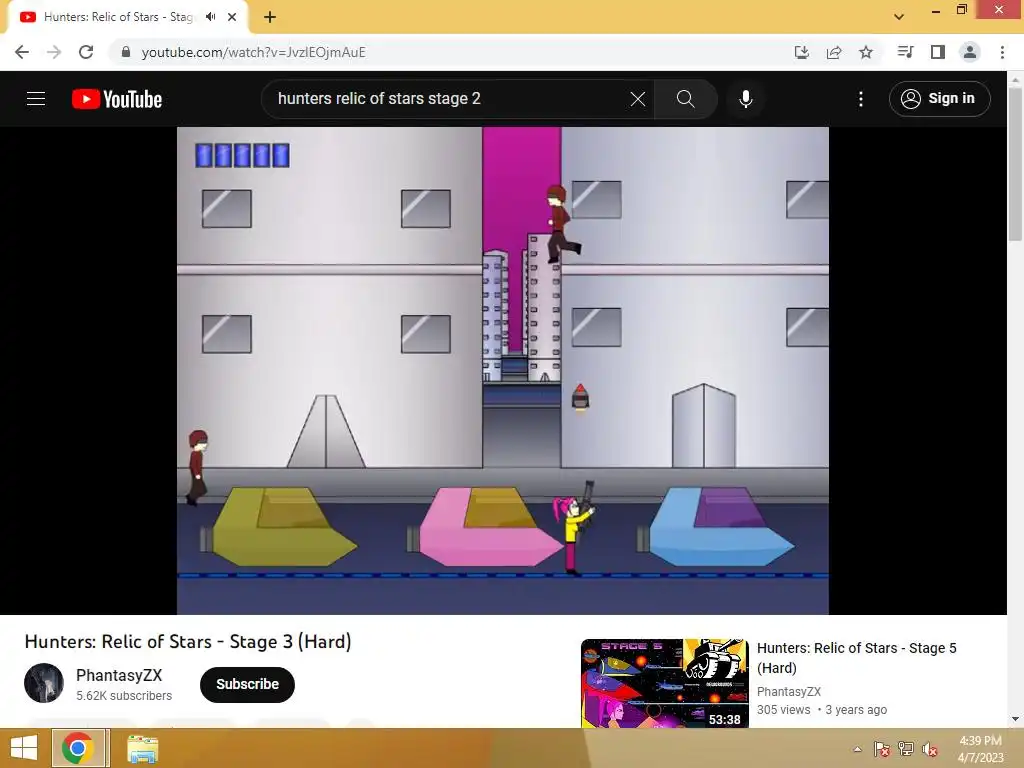Screen dimensions: 1024x768
Task: Go back to the previous page
Action: (22, 52)
